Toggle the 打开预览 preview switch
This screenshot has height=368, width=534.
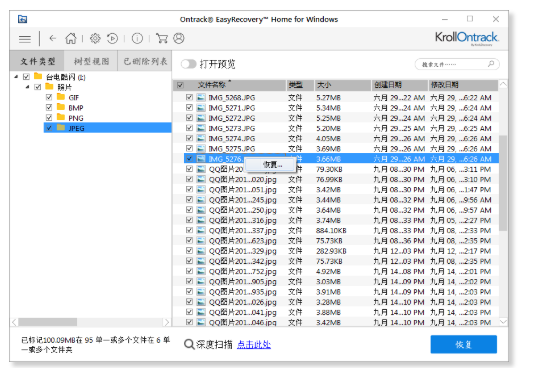(188, 64)
